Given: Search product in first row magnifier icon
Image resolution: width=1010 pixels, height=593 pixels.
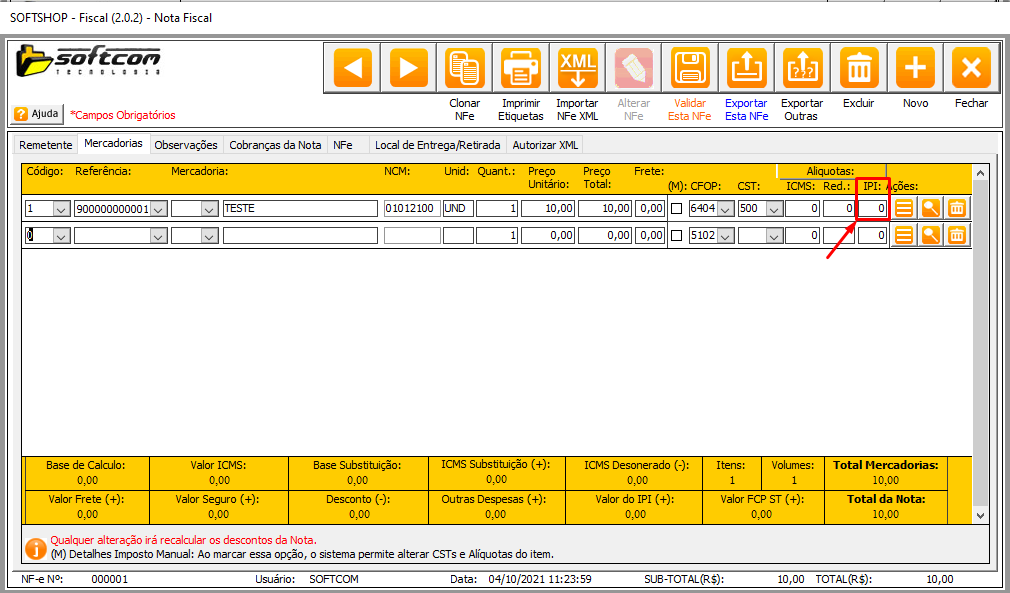Looking at the screenshot, I should coord(930,208).
